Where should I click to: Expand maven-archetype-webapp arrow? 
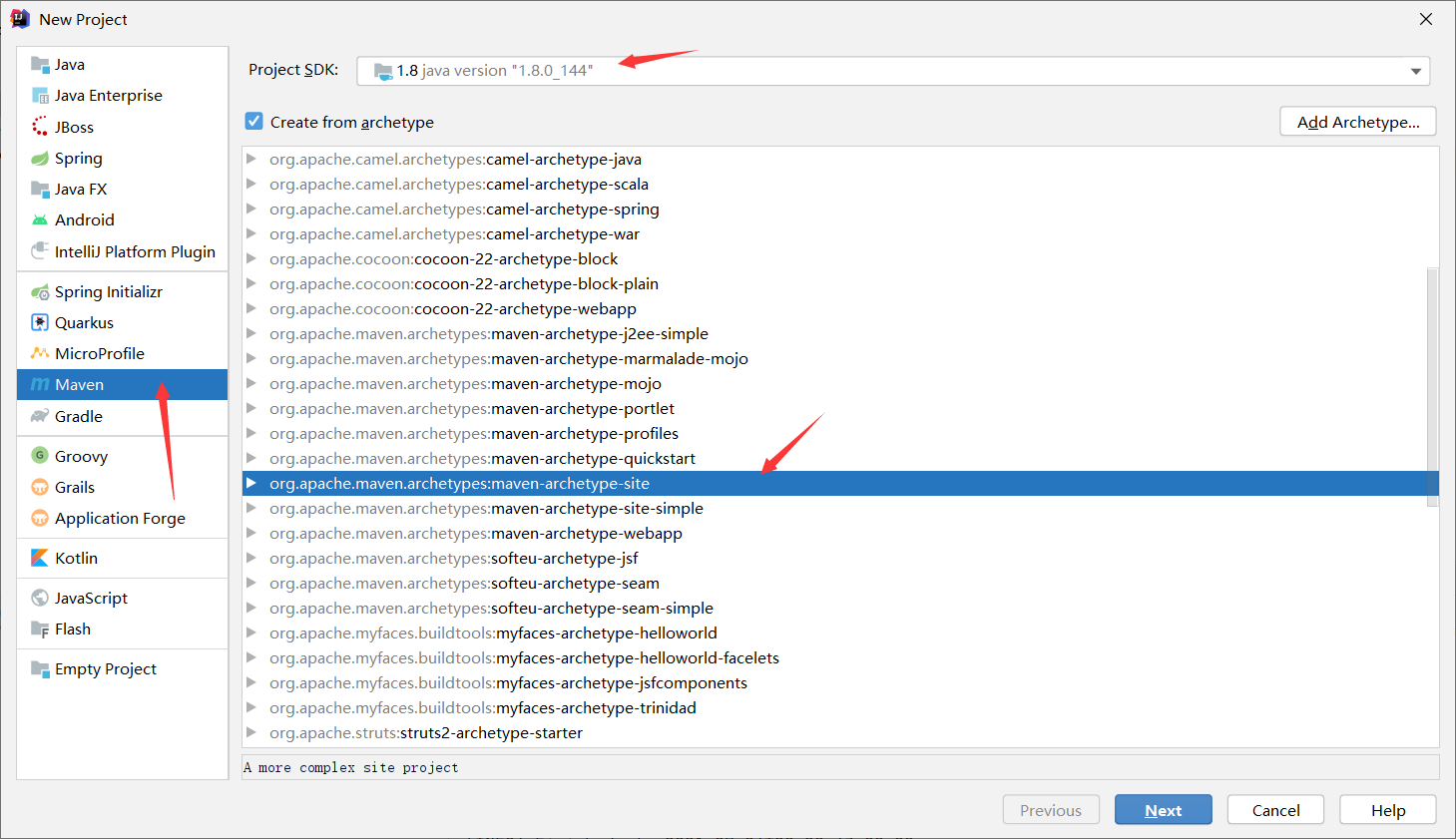[x=251, y=533]
